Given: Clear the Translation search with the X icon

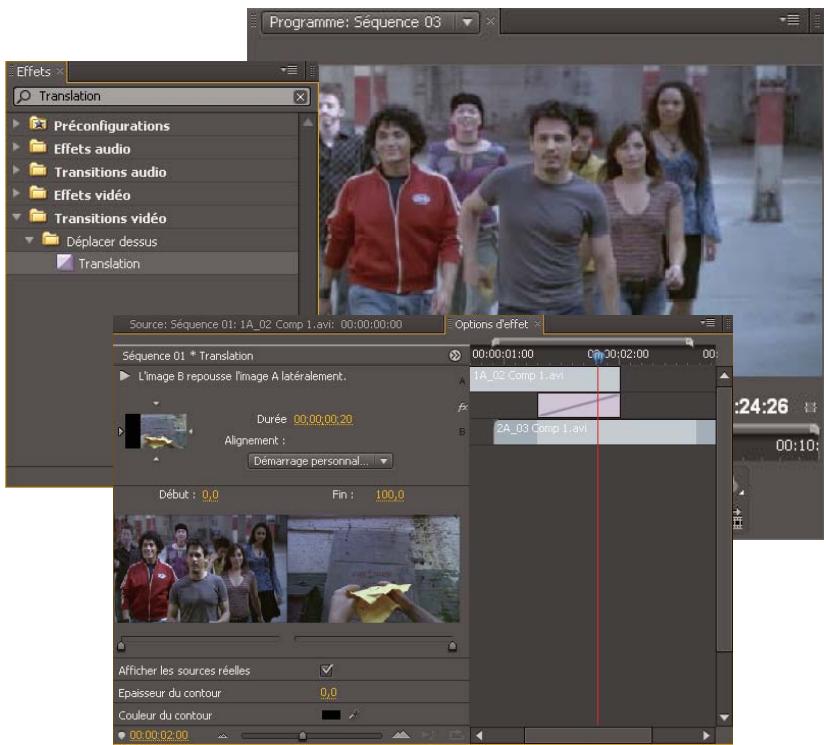Looking at the screenshot, I should coord(300,97).
